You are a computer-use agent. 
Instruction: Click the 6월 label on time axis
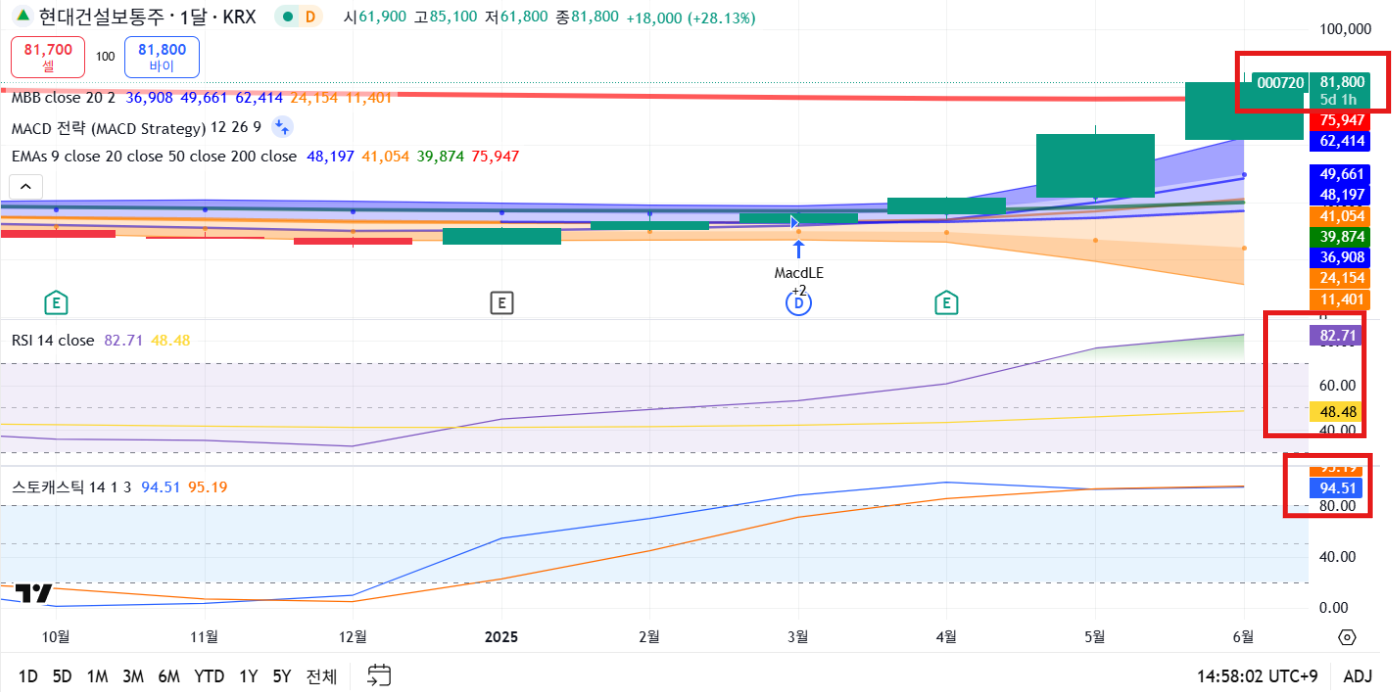(x=1243, y=636)
